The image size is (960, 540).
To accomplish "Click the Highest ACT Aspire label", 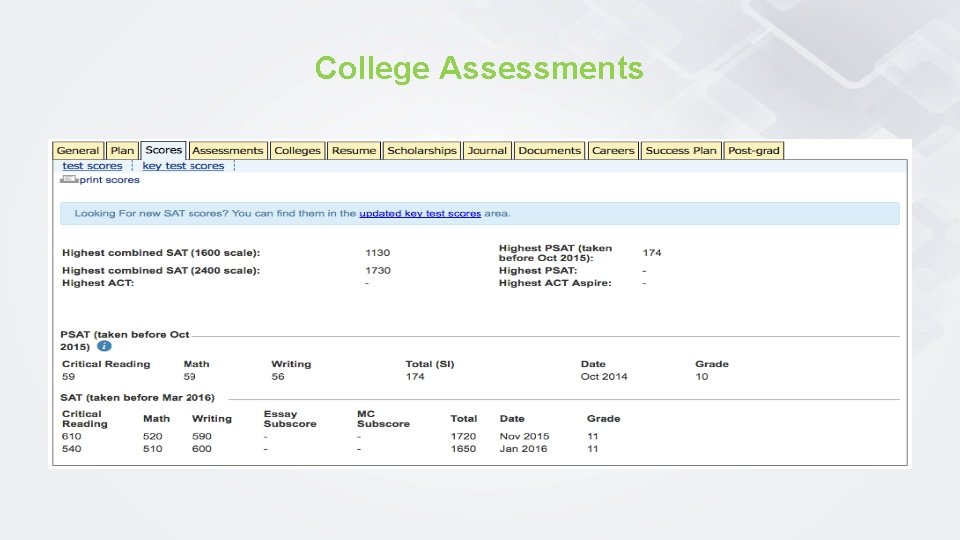I will pos(555,283).
